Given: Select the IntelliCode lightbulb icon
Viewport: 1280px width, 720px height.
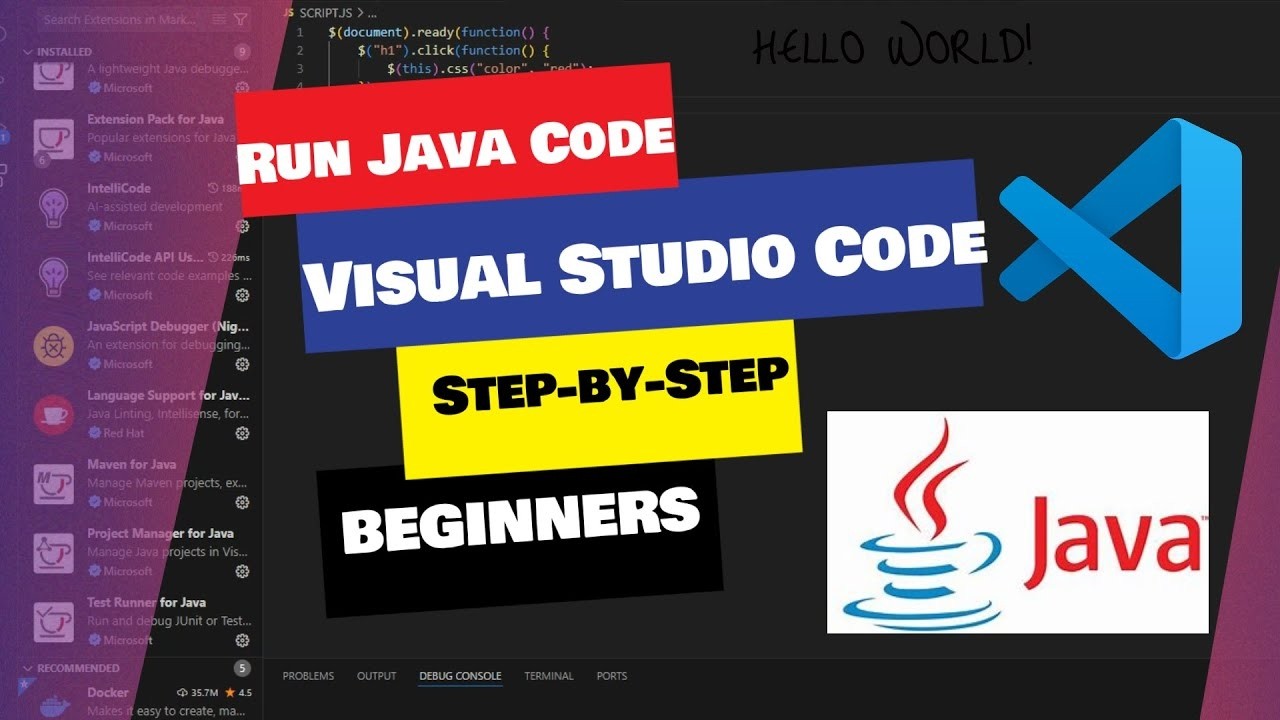Looking at the screenshot, I should click(53, 208).
